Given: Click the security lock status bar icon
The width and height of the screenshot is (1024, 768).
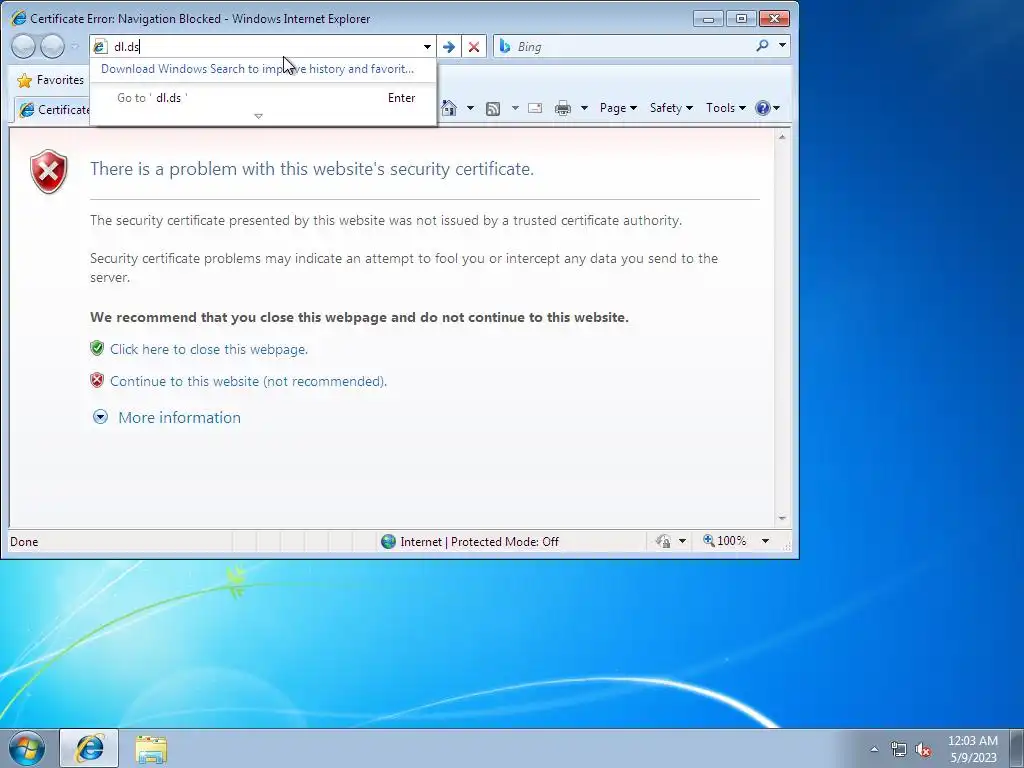Looking at the screenshot, I should pyautogui.click(x=664, y=541).
